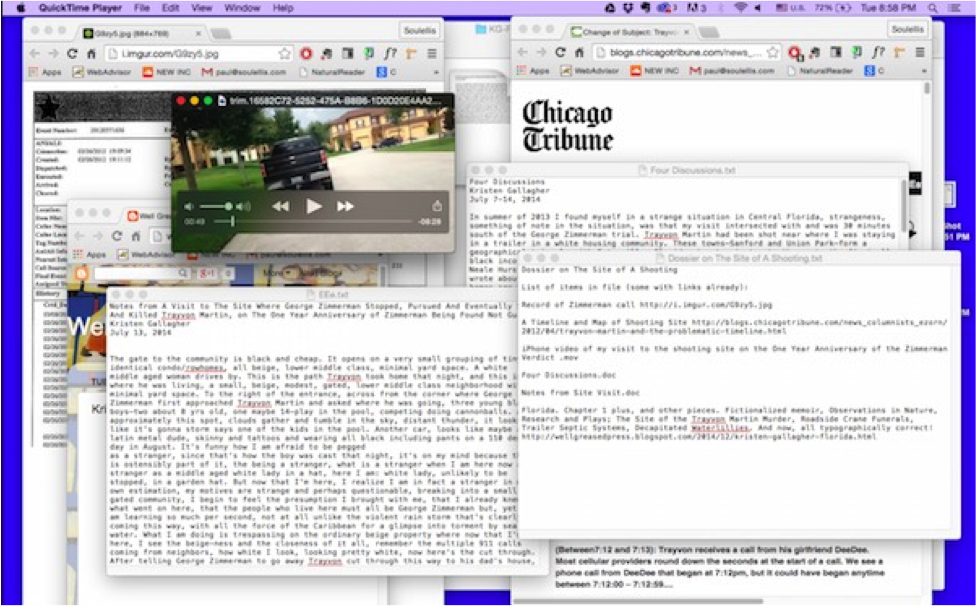Fast forward the QuickTime video
The image size is (976, 606).
pos(345,207)
